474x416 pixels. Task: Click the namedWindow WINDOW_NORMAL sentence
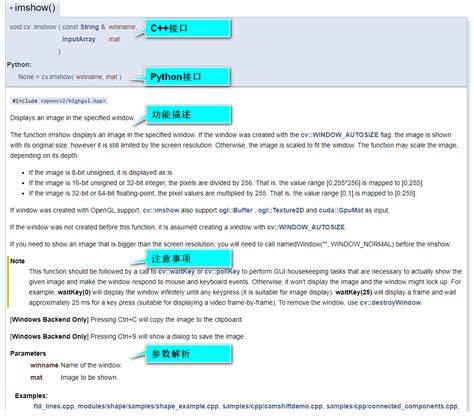tap(230, 244)
